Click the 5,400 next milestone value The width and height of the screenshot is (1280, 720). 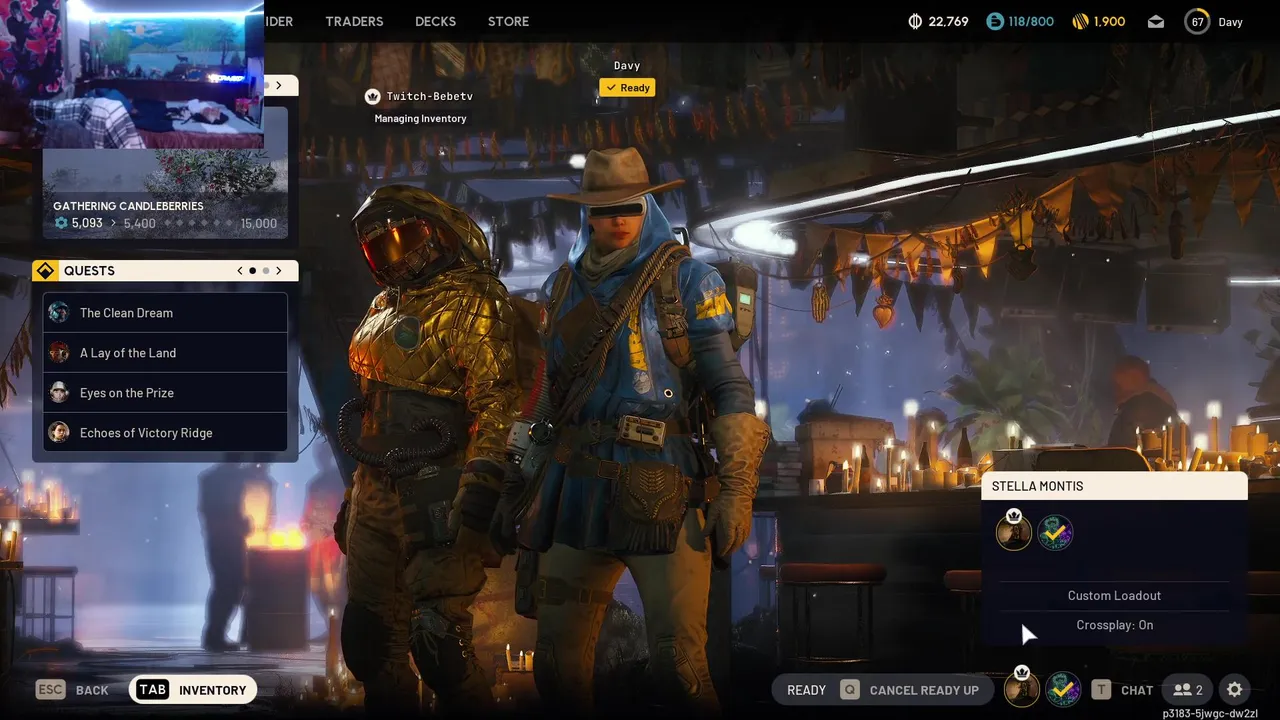click(139, 223)
